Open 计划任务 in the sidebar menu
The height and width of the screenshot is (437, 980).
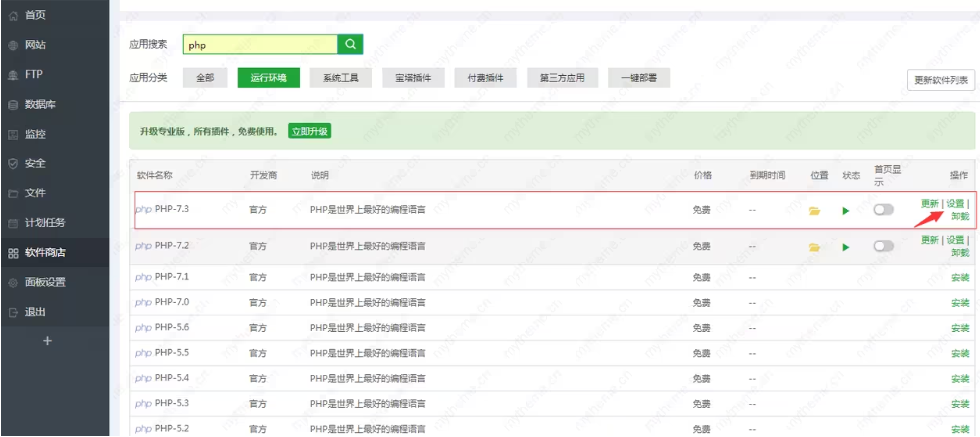45,223
